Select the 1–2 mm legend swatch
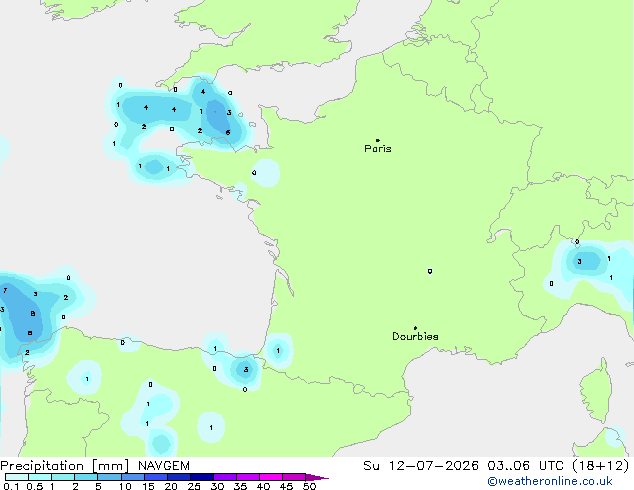Viewport: 634px width, 490px height. [63, 477]
